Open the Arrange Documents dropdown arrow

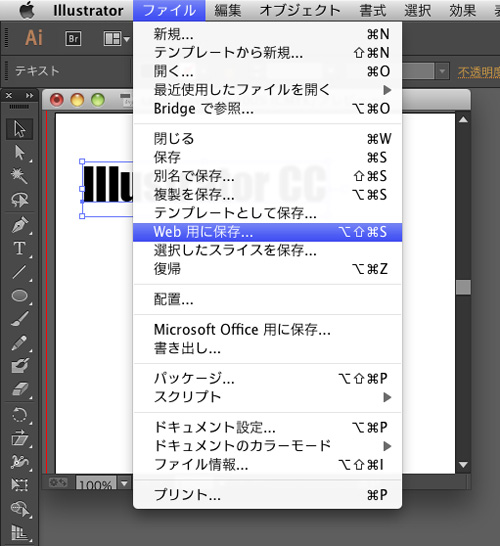coord(126,39)
